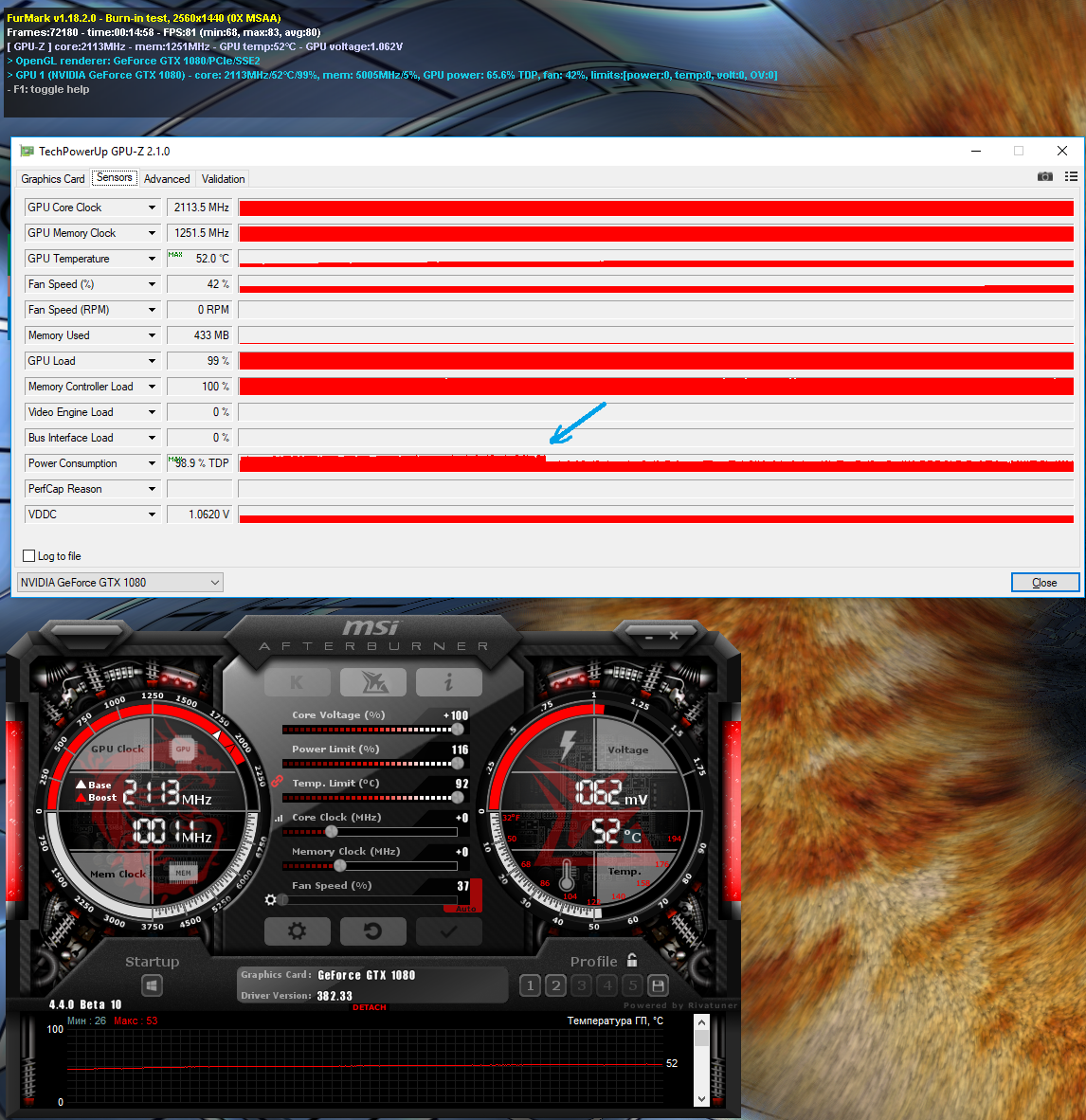The image size is (1086, 1120).
Task: Click Power Consumption TDP value field
Action: [199, 463]
